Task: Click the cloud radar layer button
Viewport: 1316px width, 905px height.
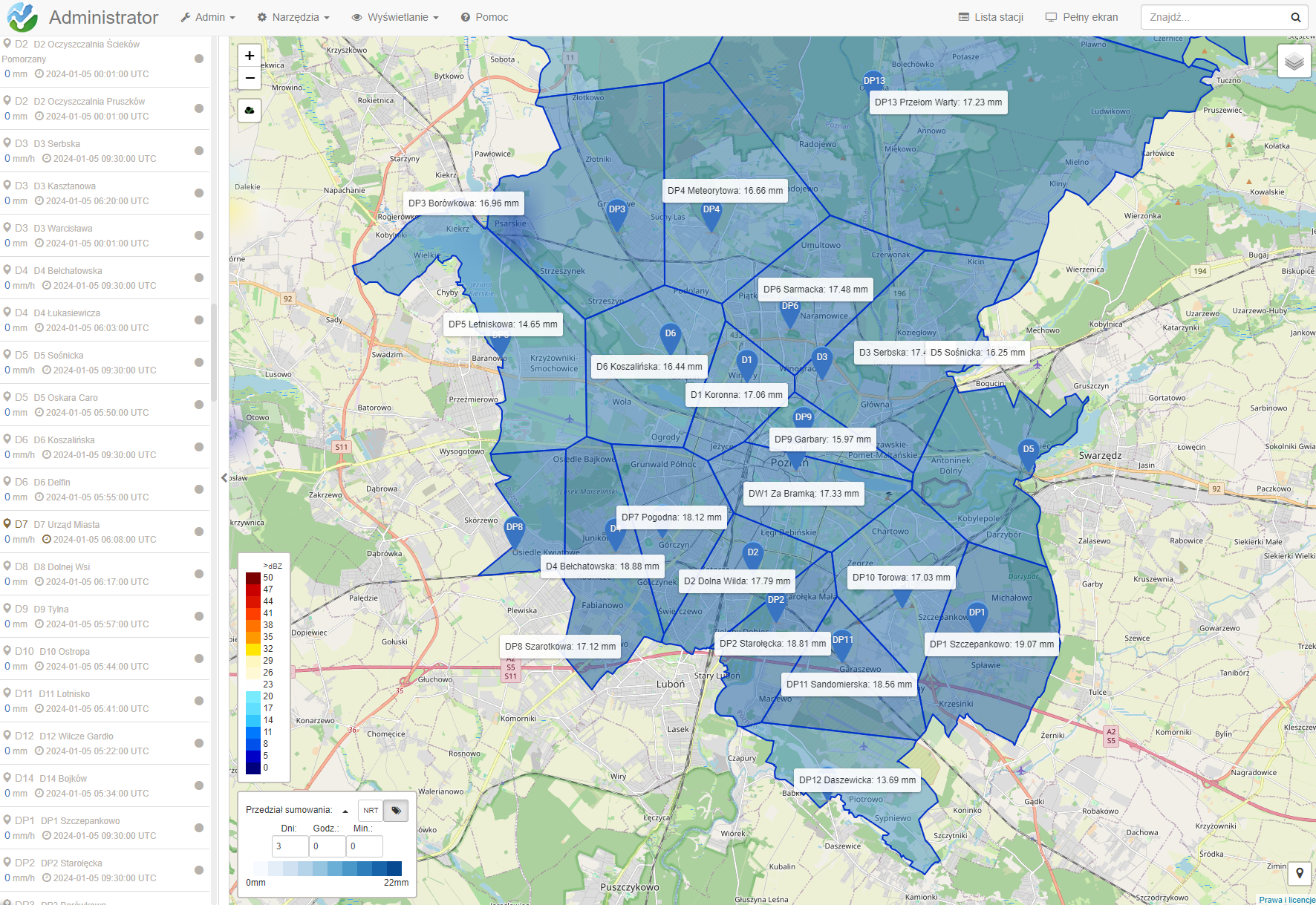Action: pos(250,111)
